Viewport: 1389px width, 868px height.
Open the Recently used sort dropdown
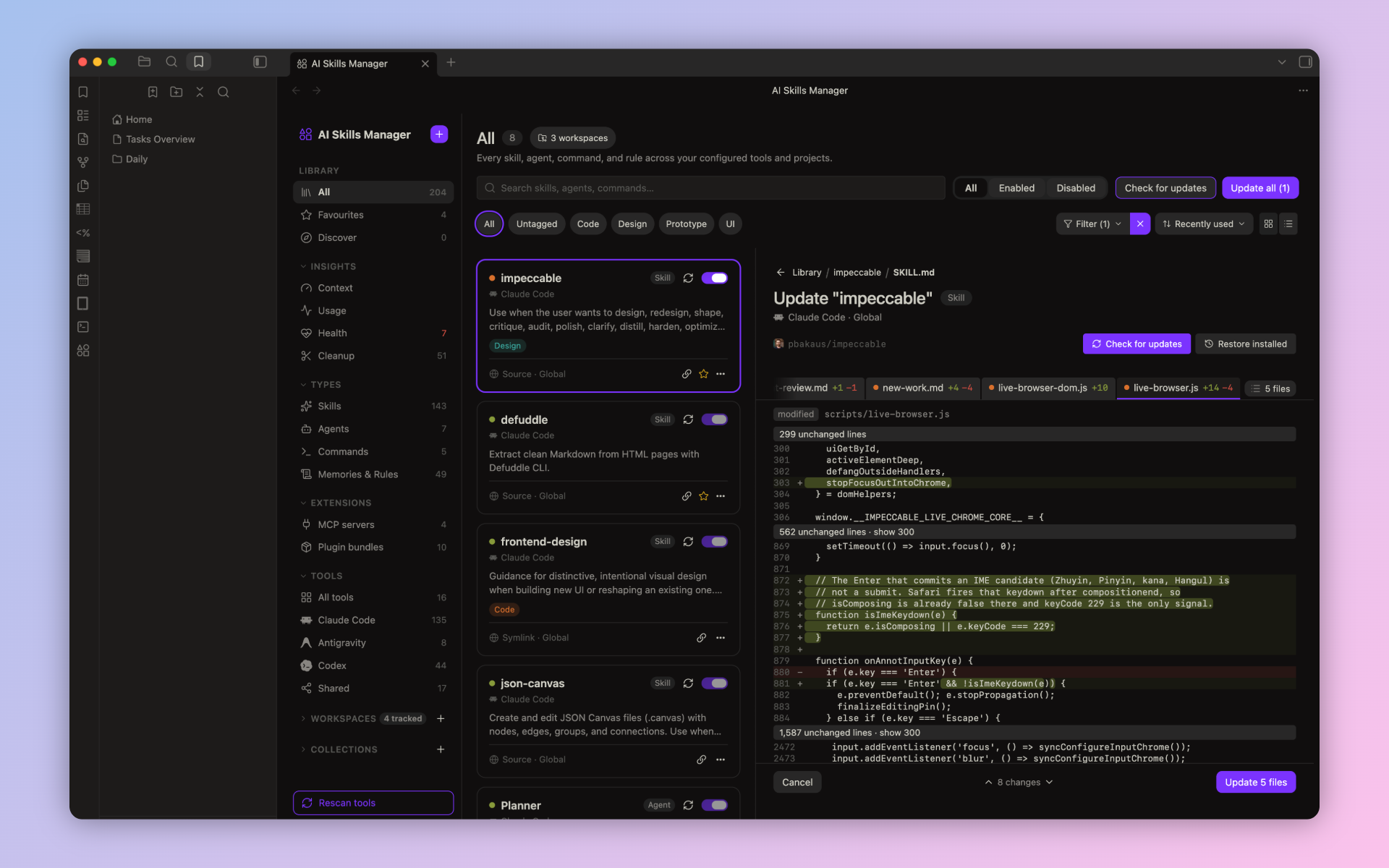(x=1204, y=224)
